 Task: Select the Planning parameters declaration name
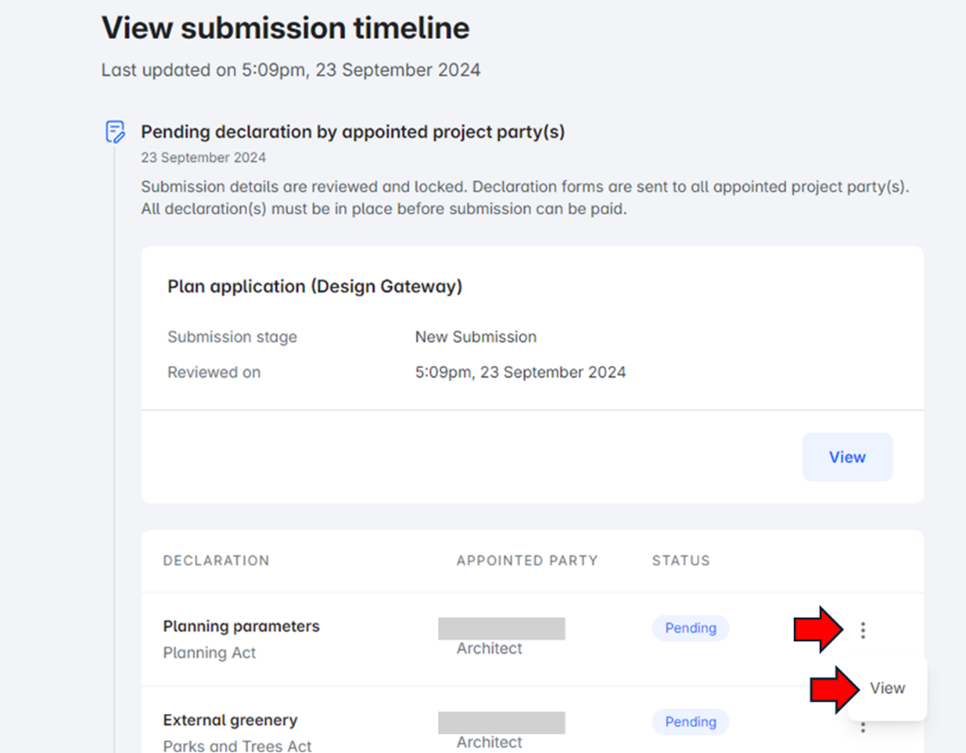coord(241,626)
